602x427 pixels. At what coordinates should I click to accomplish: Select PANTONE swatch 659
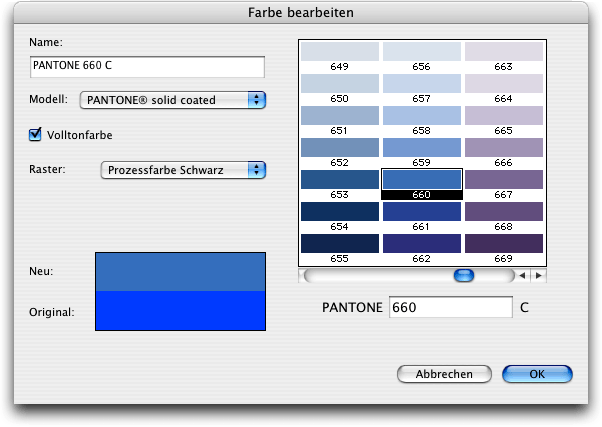point(422,147)
